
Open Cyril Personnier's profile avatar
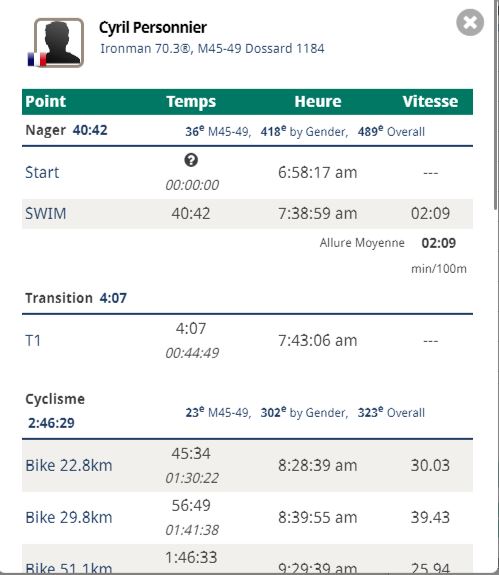click(59, 43)
